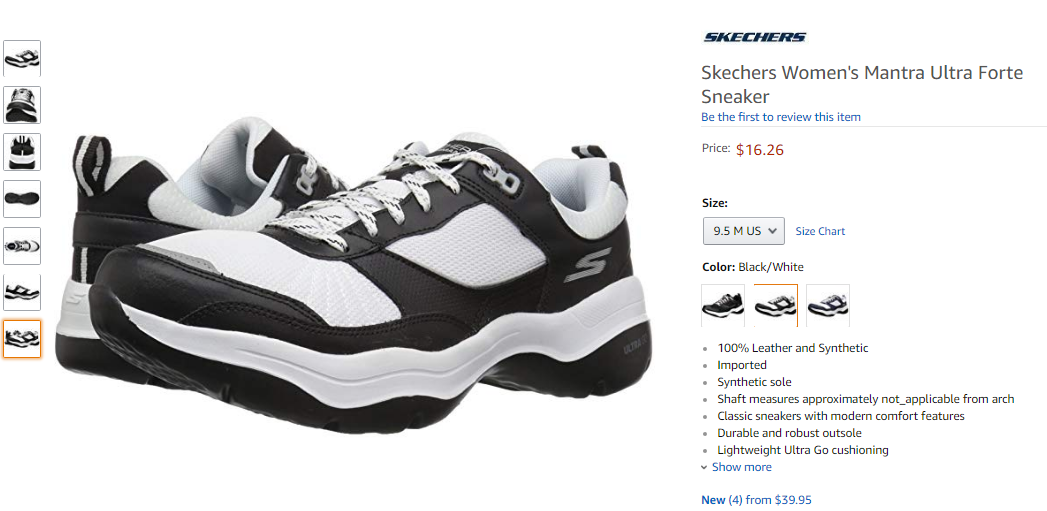The image size is (1047, 511).
Task: Select the first side-view shoe thumbnail
Action: click(22, 58)
